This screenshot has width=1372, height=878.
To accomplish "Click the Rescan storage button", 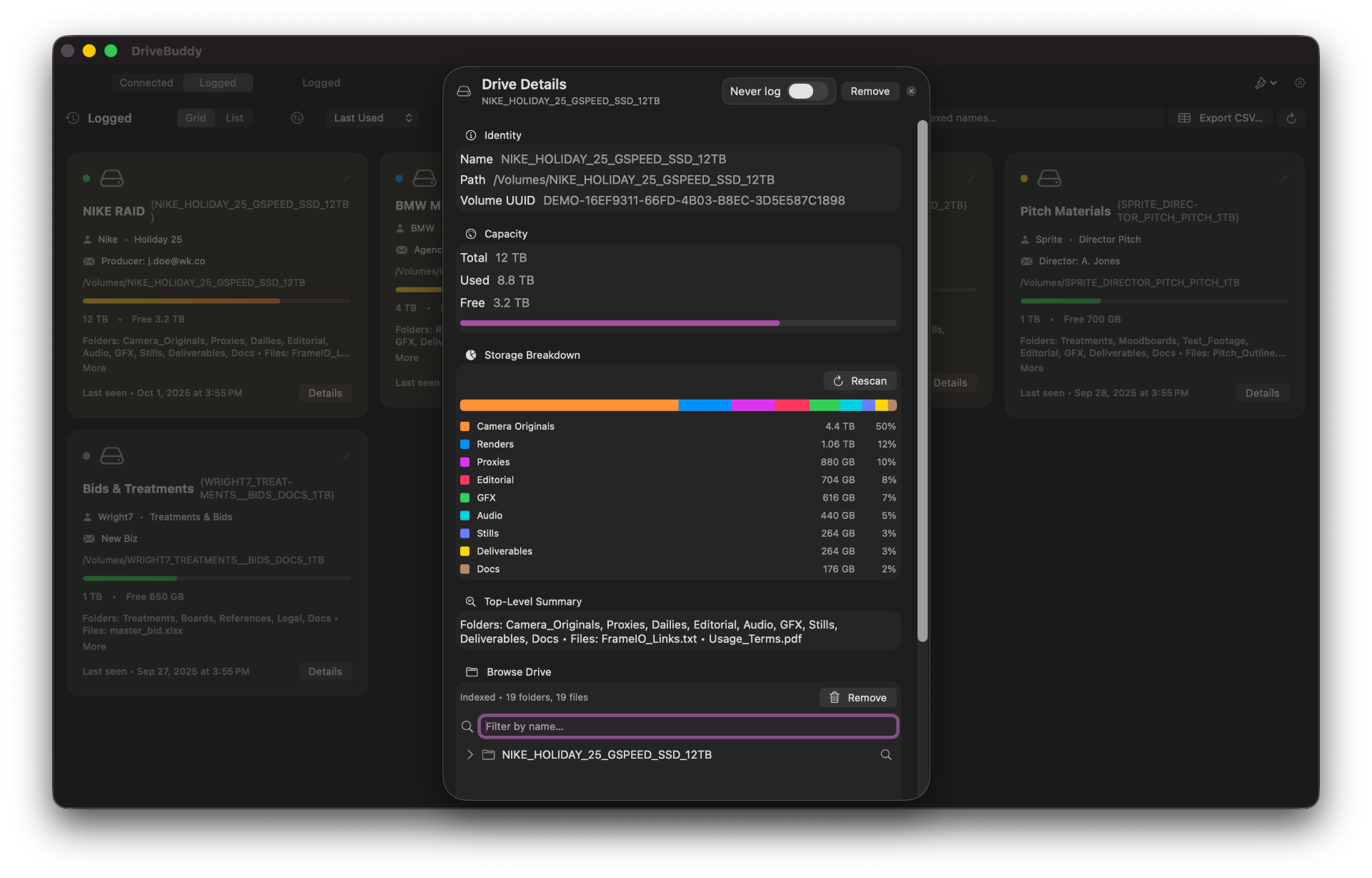I will click(860, 381).
